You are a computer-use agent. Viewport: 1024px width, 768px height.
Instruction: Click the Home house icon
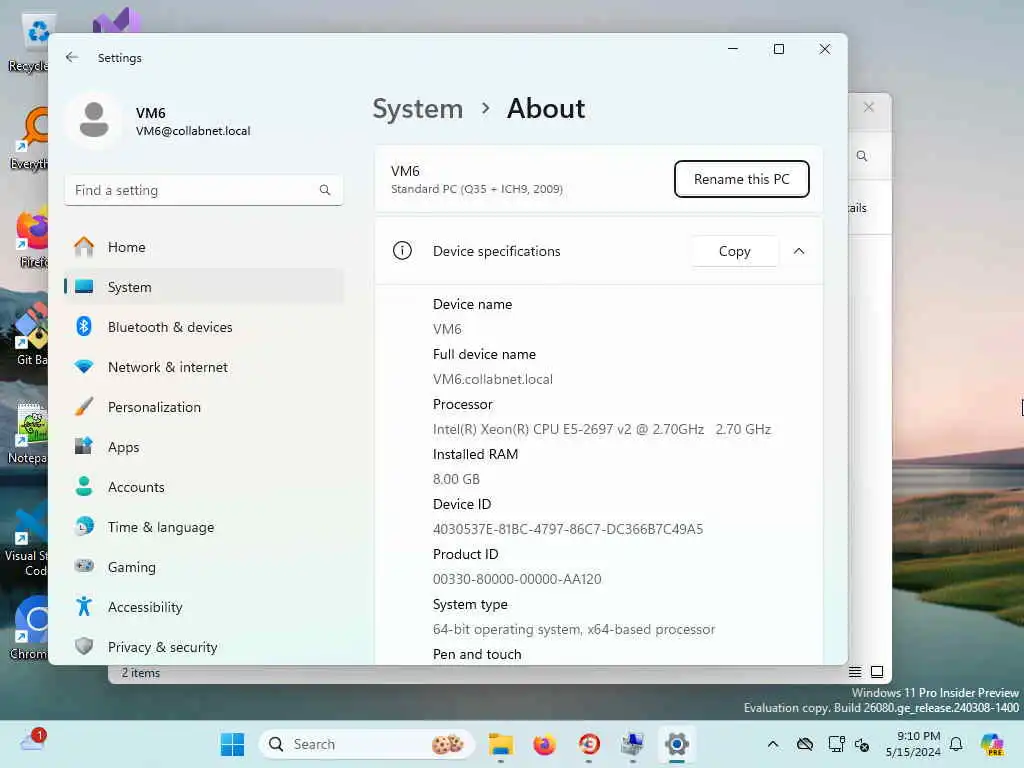[84, 246]
